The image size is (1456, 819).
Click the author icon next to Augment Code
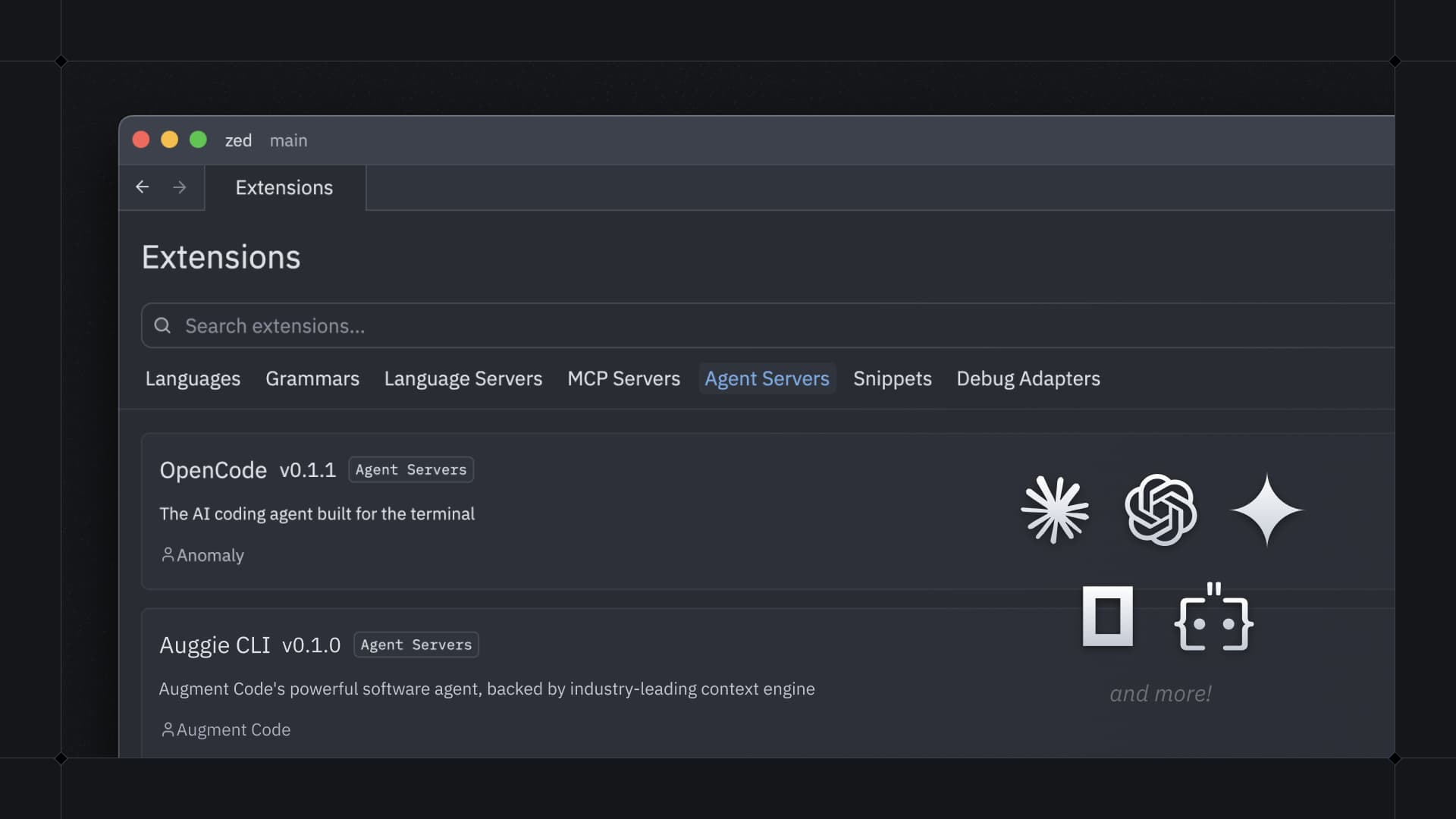pyautogui.click(x=168, y=729)
